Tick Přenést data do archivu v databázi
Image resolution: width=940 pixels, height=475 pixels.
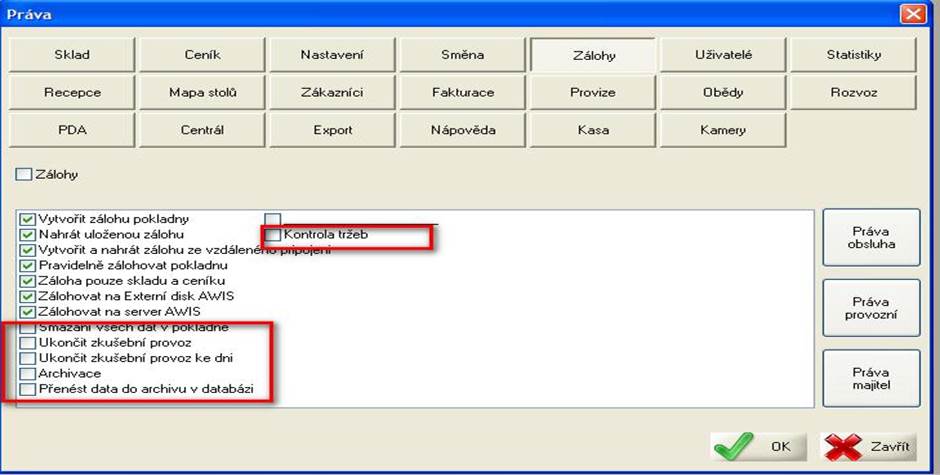click(x=27, y=389)
